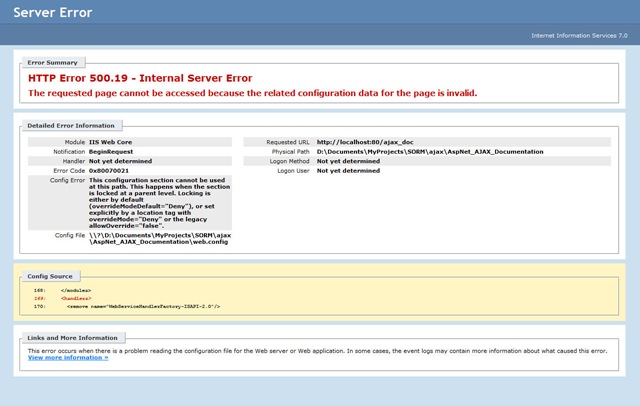Click 'HTTP Error 500.19 - Internal Server Error' heading

pyautogui.click(x=140, y=78)
